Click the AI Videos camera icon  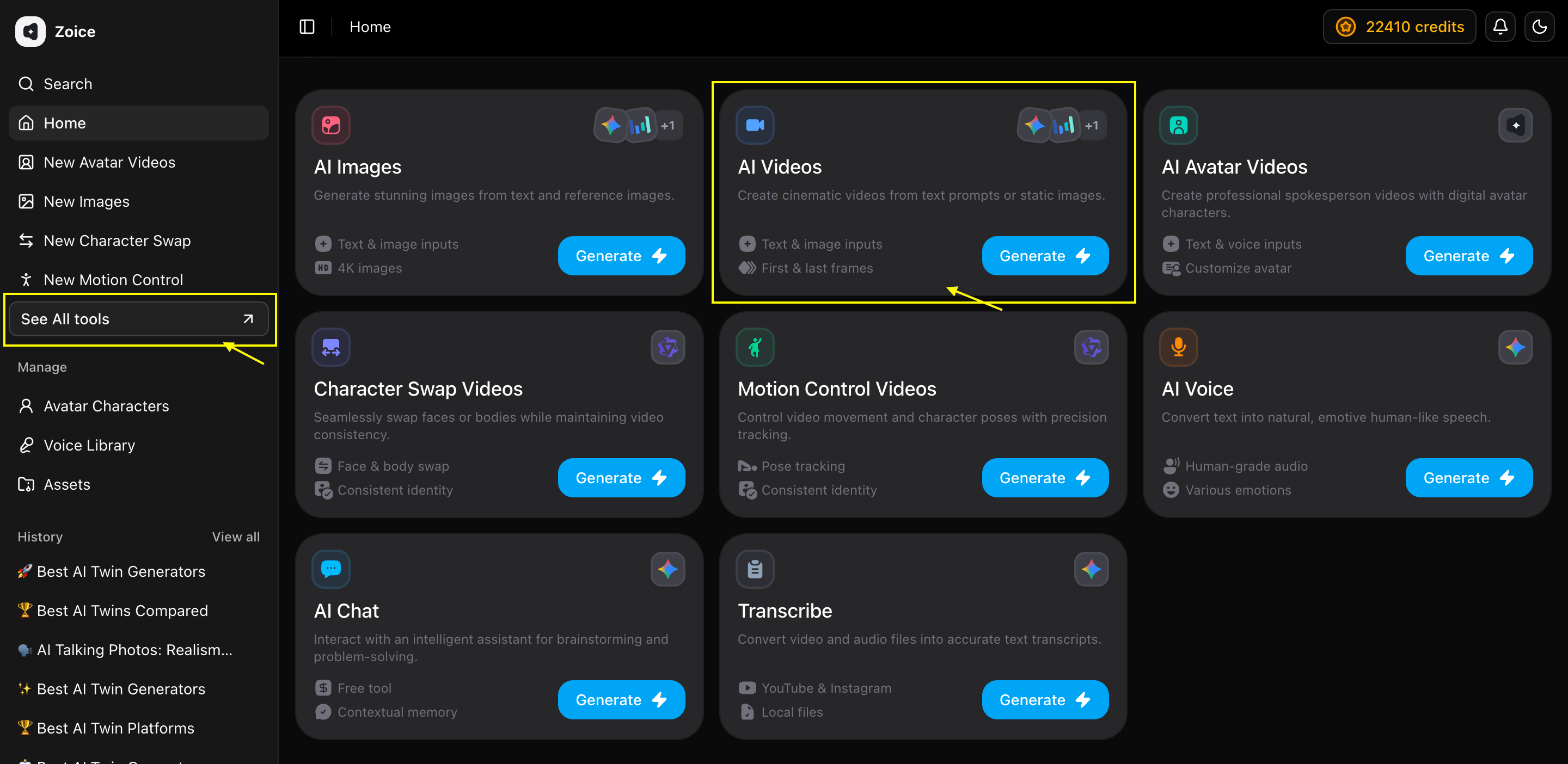755,125
